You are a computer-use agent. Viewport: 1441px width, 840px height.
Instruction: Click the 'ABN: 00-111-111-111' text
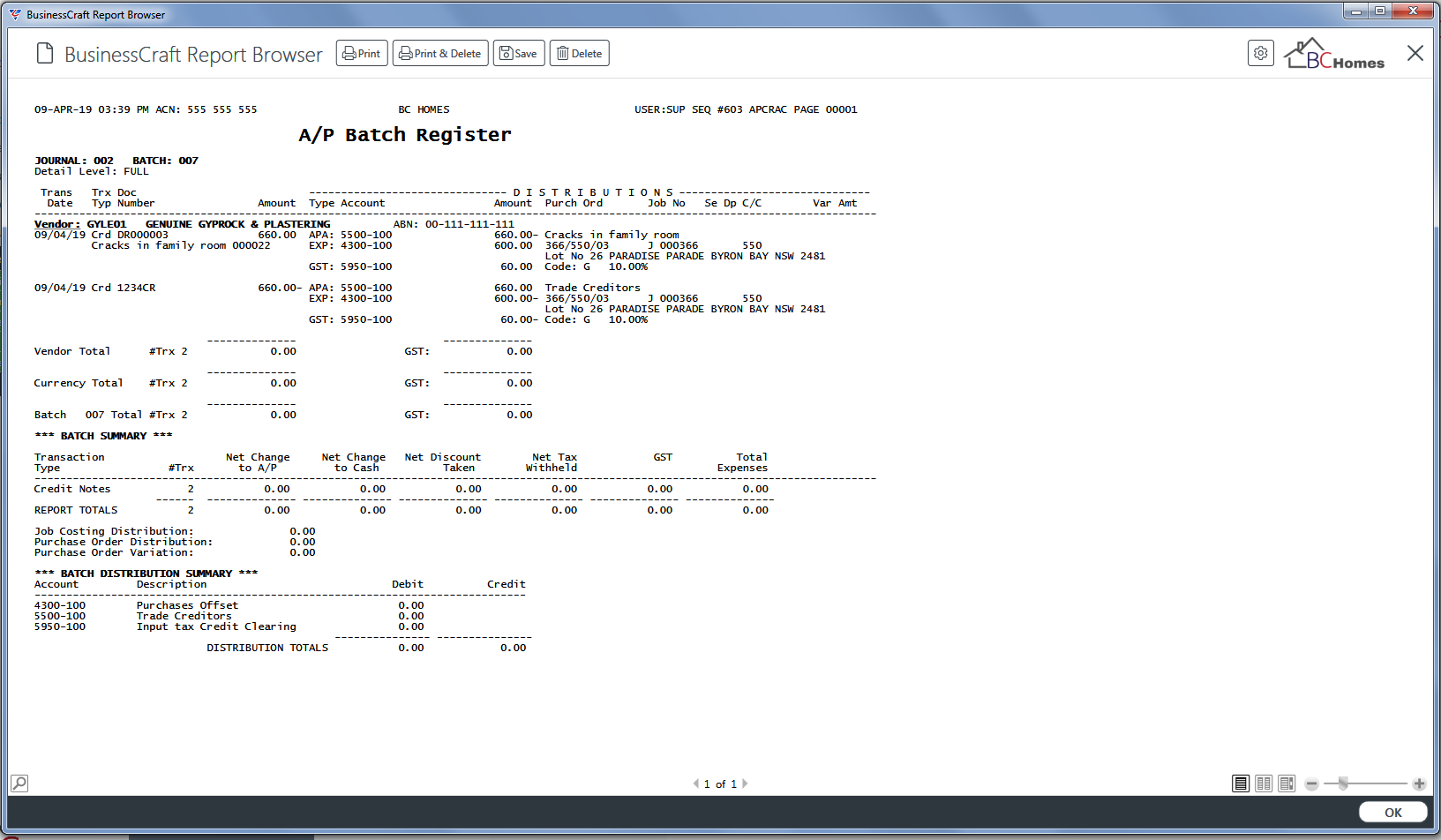[454, 224]
